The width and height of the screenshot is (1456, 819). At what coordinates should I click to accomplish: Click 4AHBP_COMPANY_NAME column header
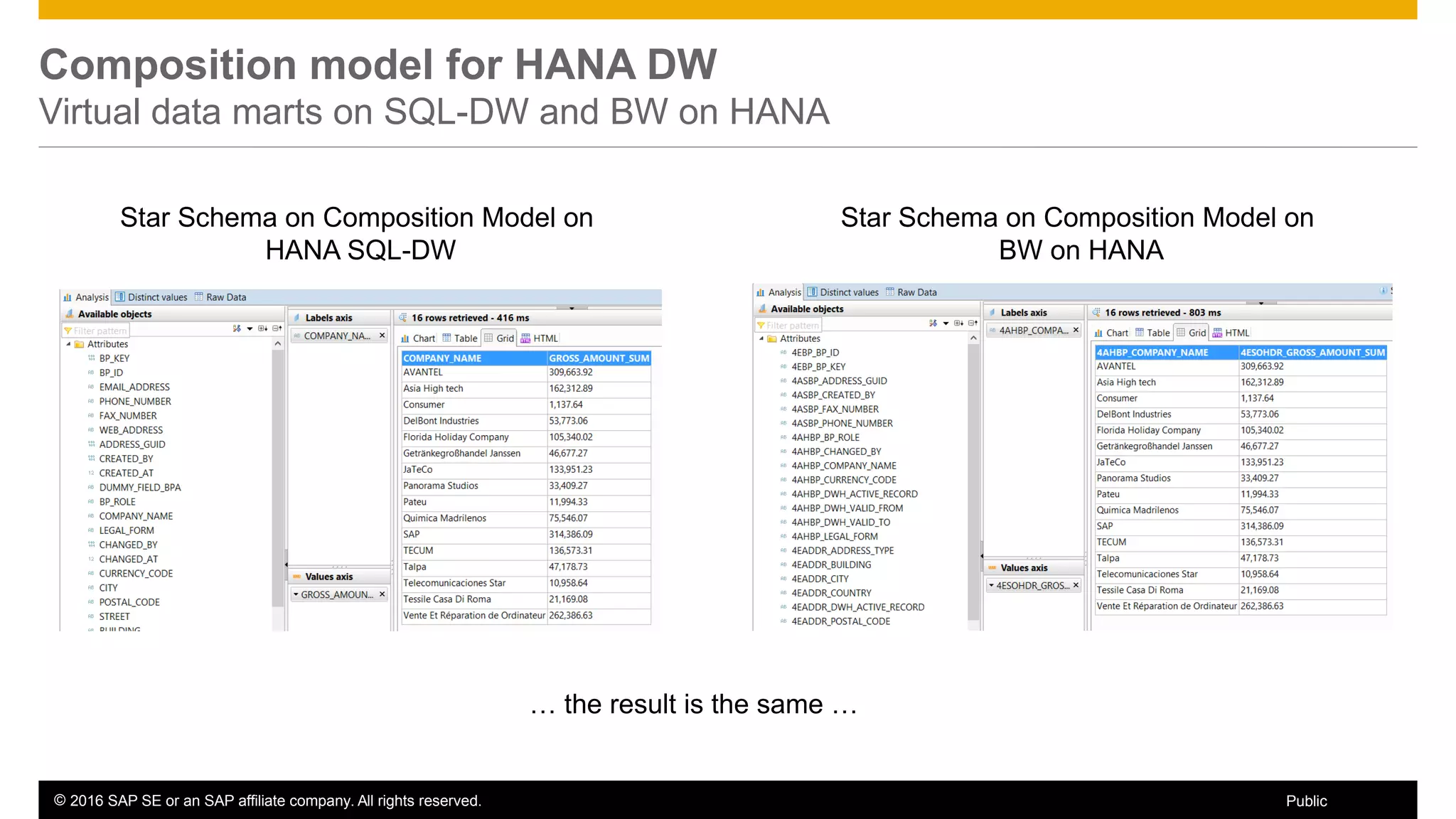[1167, 353]
